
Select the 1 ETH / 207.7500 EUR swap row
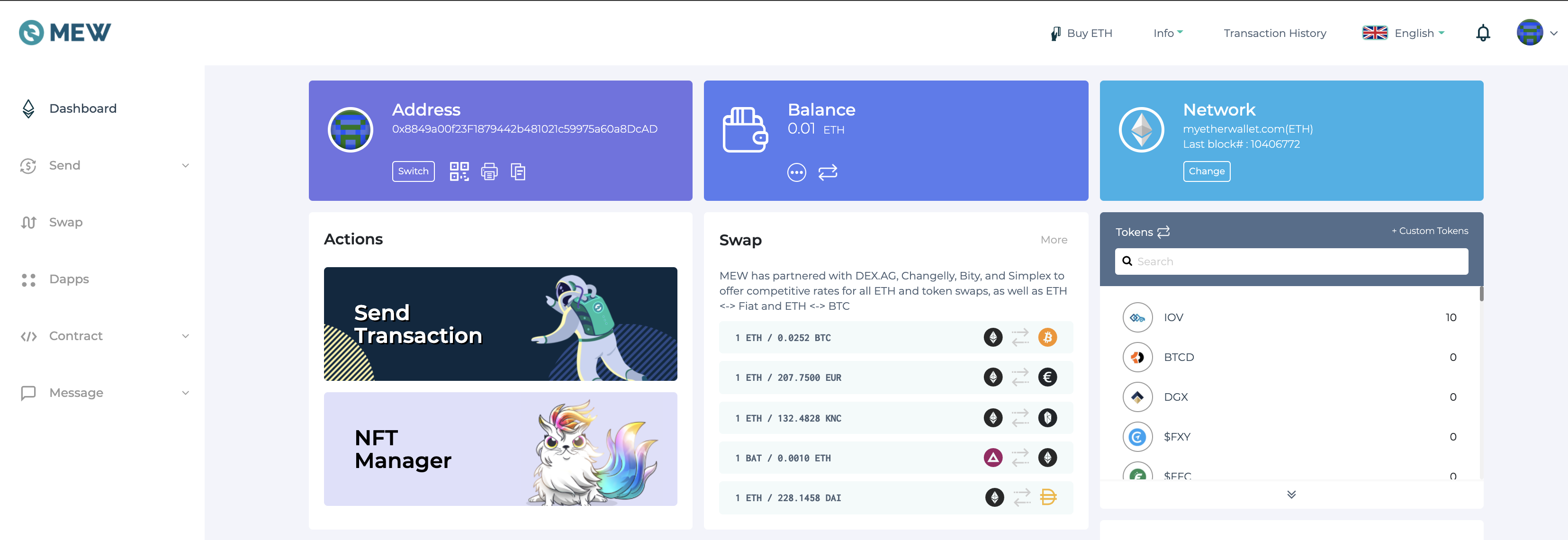click(895, 378)
